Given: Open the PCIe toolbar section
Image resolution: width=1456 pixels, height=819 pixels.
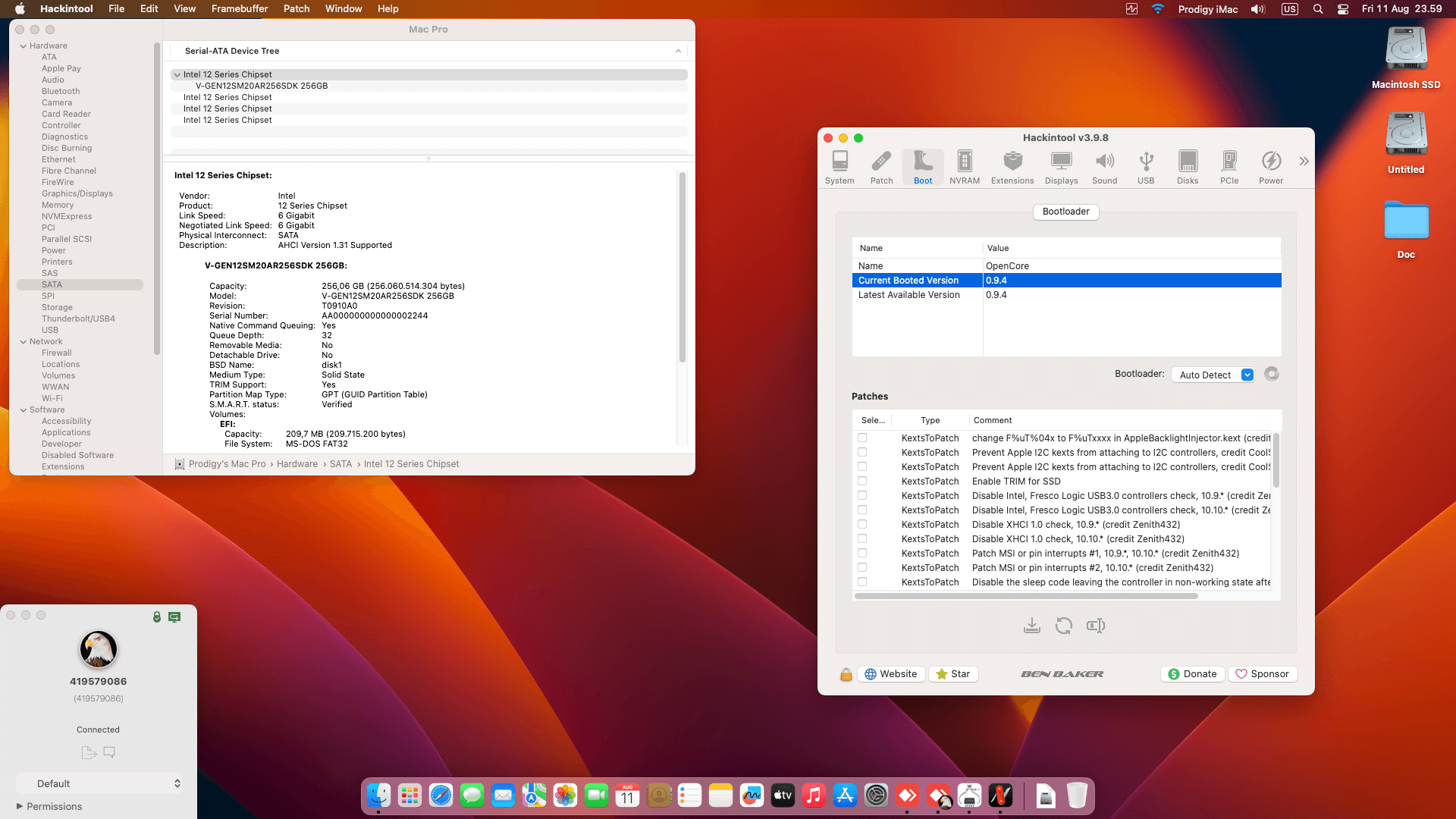Looking at the screenshot, I should [x=1229, y=167].
